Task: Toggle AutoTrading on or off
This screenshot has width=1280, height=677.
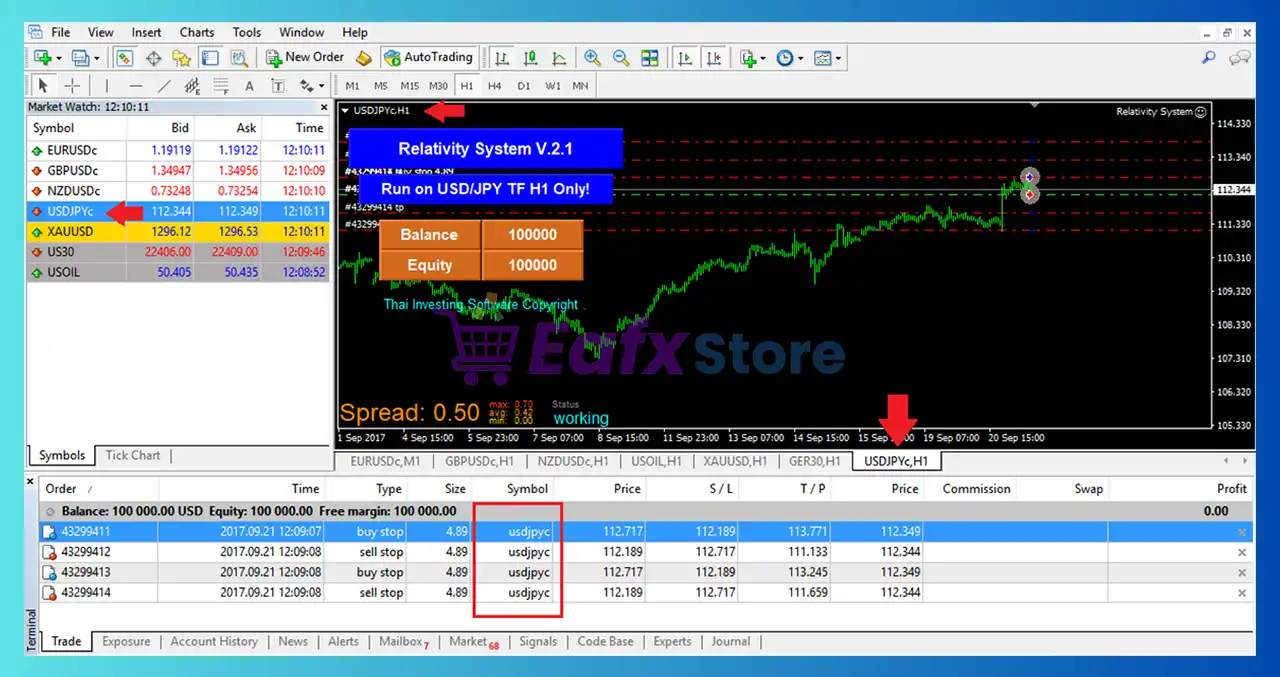Action: click(x=428, y=57)
